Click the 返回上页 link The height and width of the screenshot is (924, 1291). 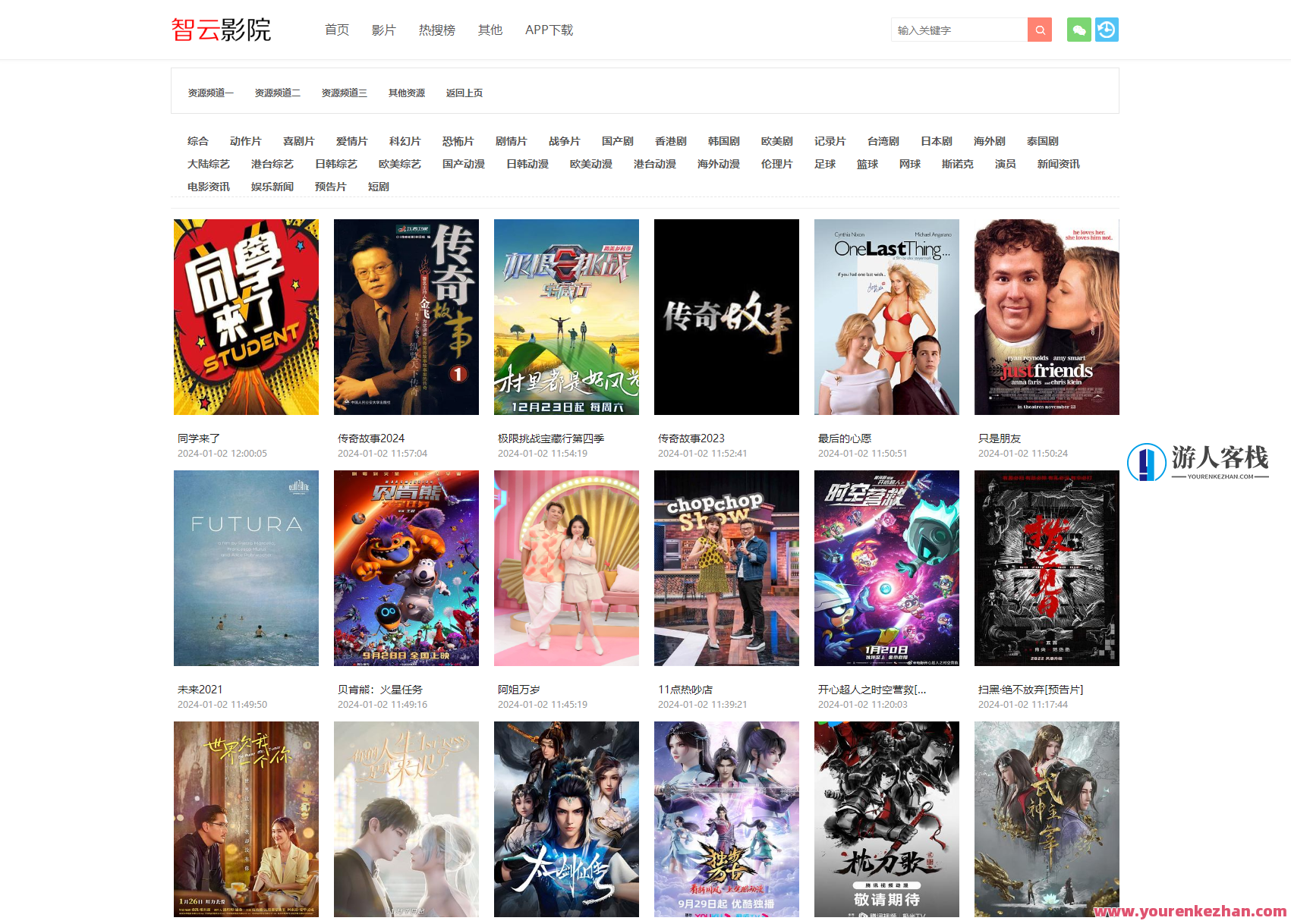pyautogui.click(x=464, y=93)
